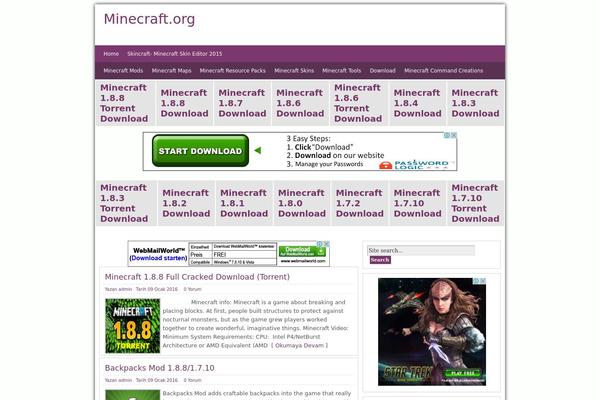Viewport: 600px width, 400px height.
Task: Open ad info icon on Password Logic banner
Action: pos(447,135)
